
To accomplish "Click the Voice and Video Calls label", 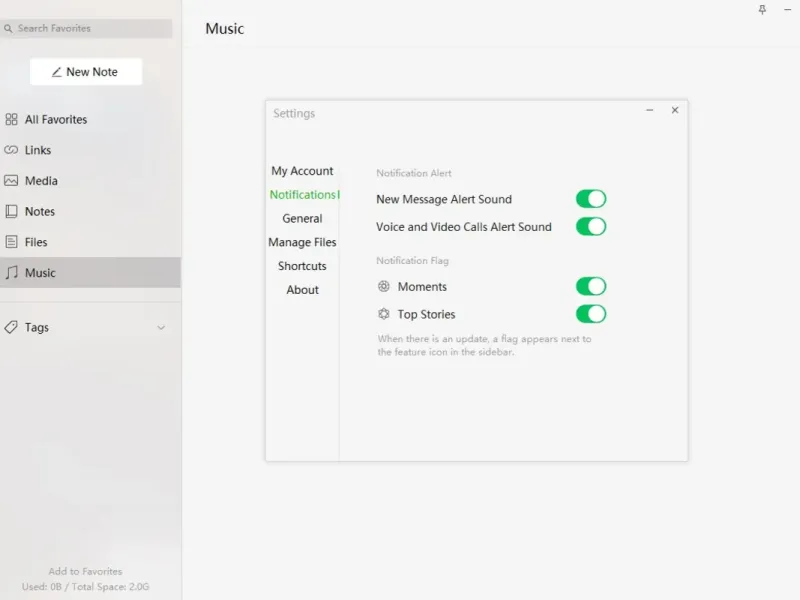I will click(x=464, y=227).
